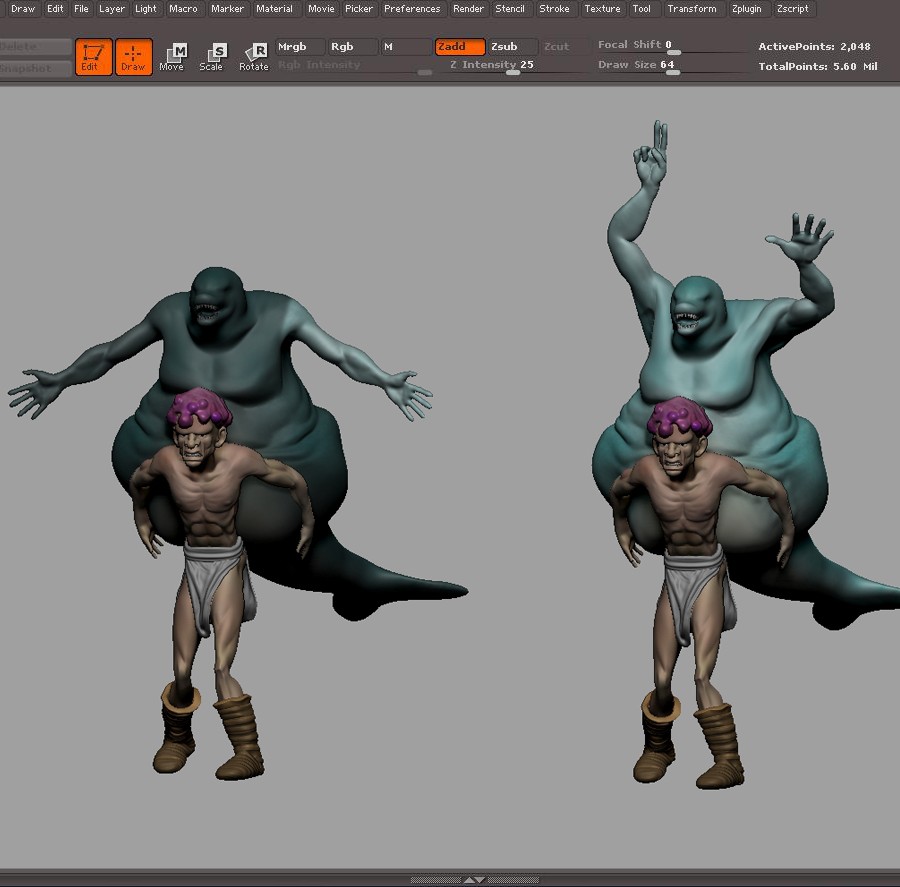This screenshot has width=900, height=887.
Task: Activate the Edit mode icon
Action: pos(93,57)
